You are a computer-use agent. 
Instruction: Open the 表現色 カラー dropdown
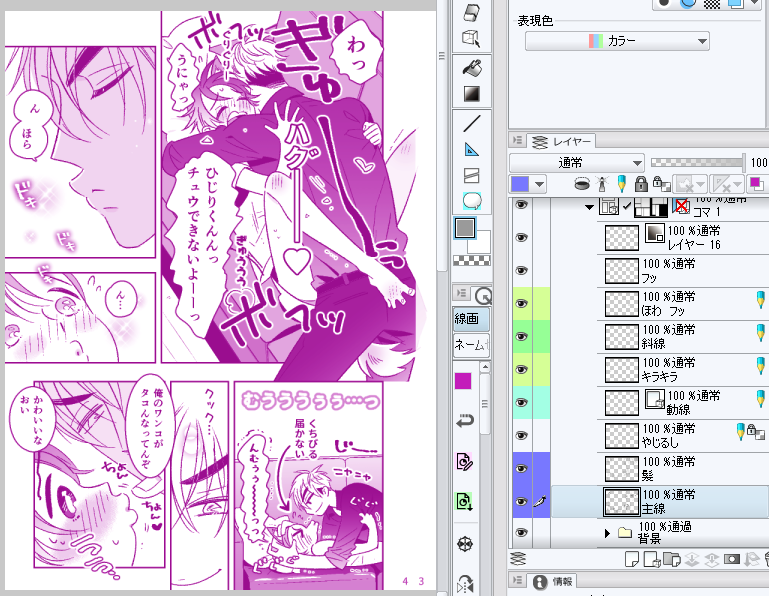coord(617,41)
